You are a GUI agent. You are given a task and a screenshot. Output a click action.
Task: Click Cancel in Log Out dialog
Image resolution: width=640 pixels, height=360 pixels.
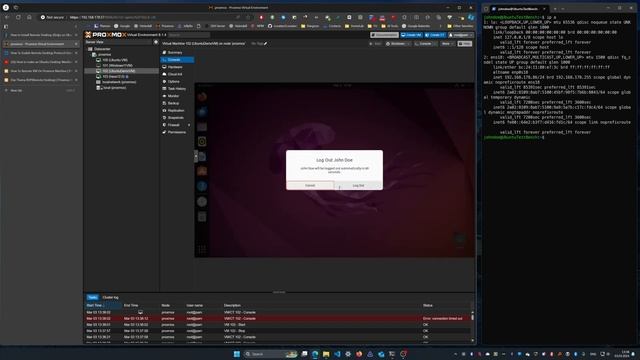[310, 185]
